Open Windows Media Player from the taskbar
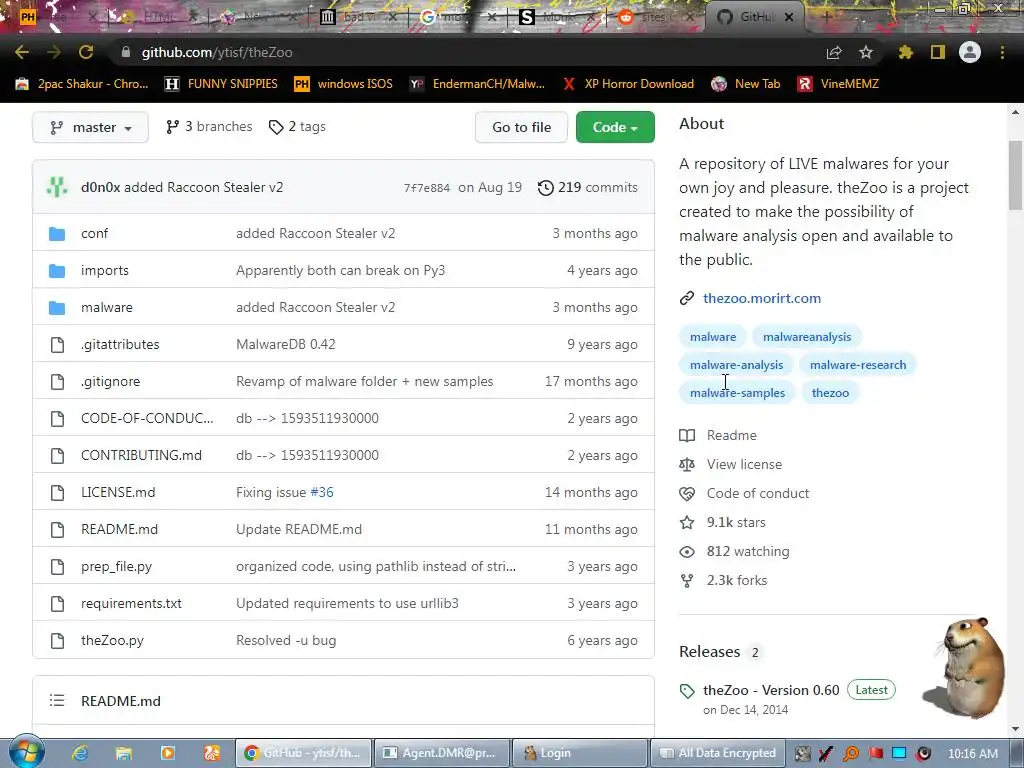 click(168, 753)
